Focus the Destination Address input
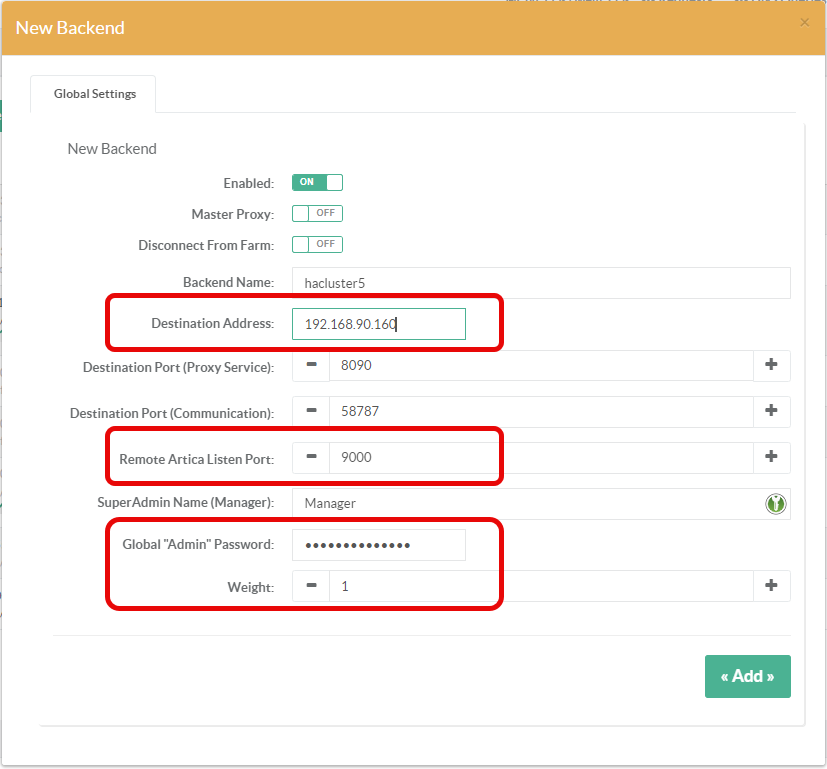This screenshot has height=769, width=827. 378,324
